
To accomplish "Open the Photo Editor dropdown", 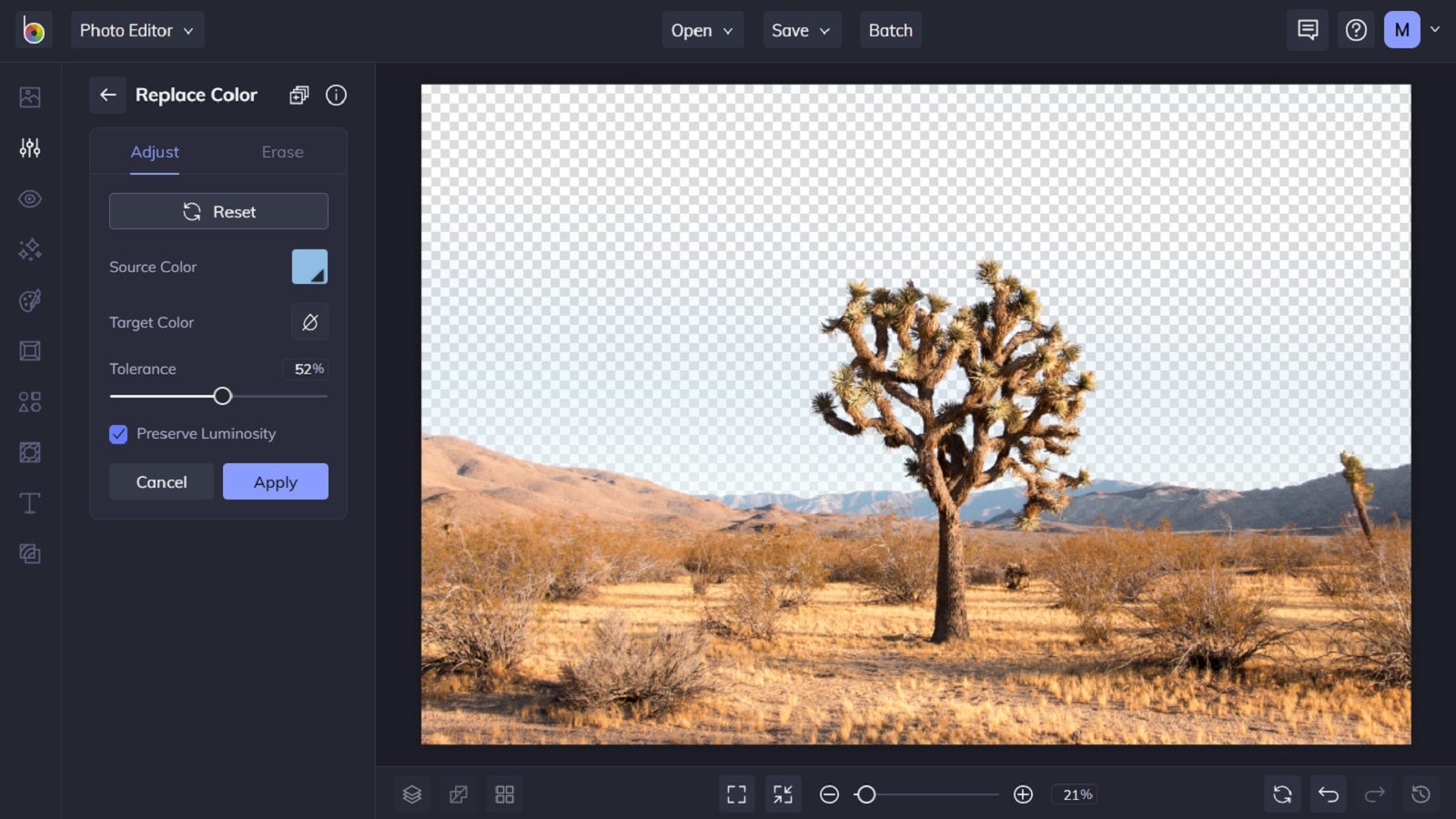I will [x=137, y=29].
